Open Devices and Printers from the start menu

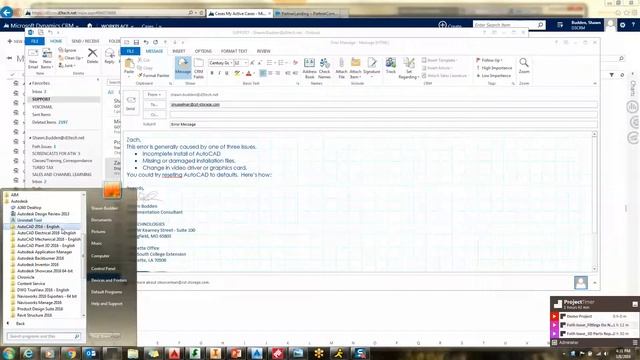pos(109,280)
